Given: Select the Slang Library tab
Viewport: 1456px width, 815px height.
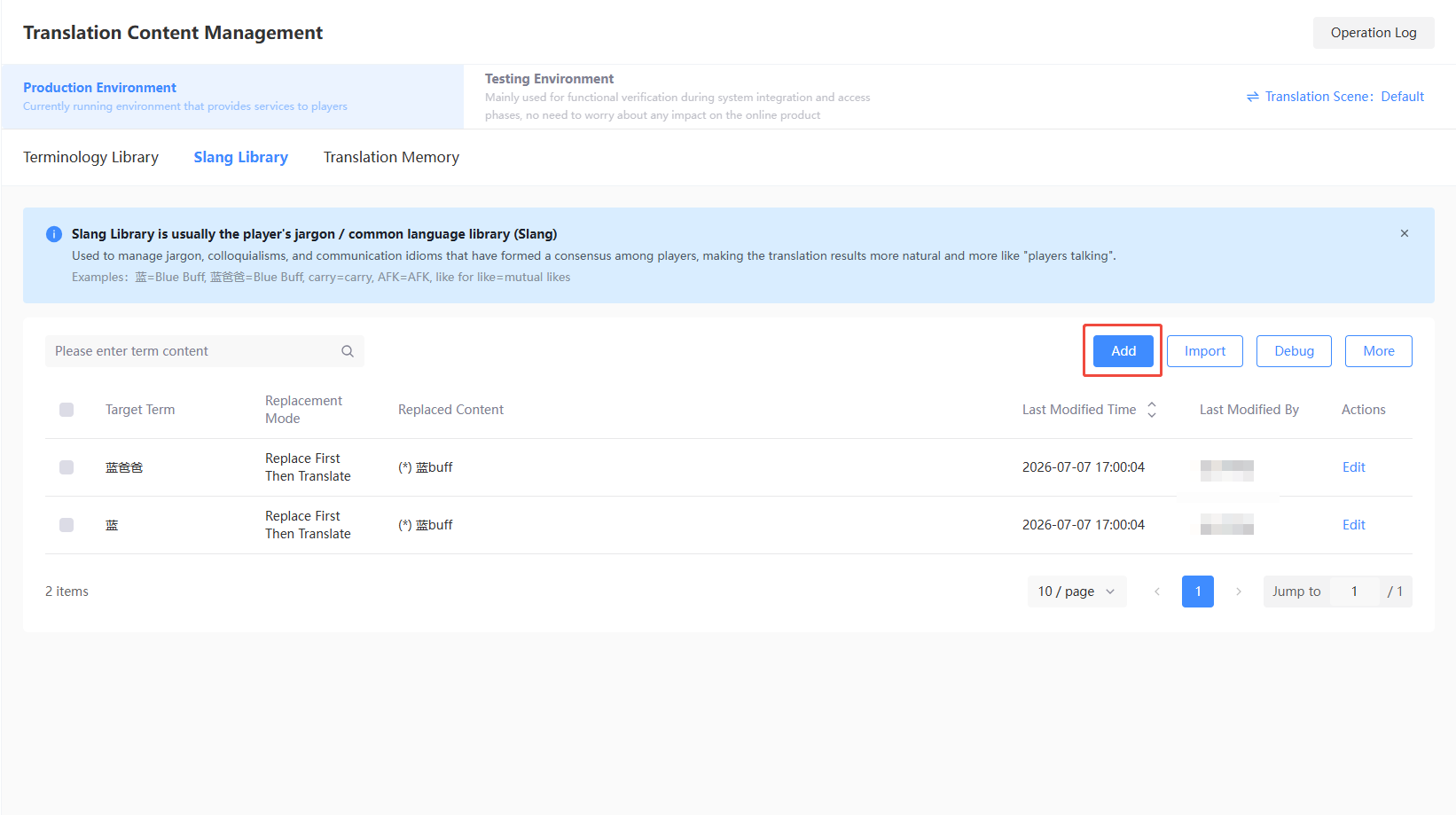Looking at the screenshot, I should [241, 157].
